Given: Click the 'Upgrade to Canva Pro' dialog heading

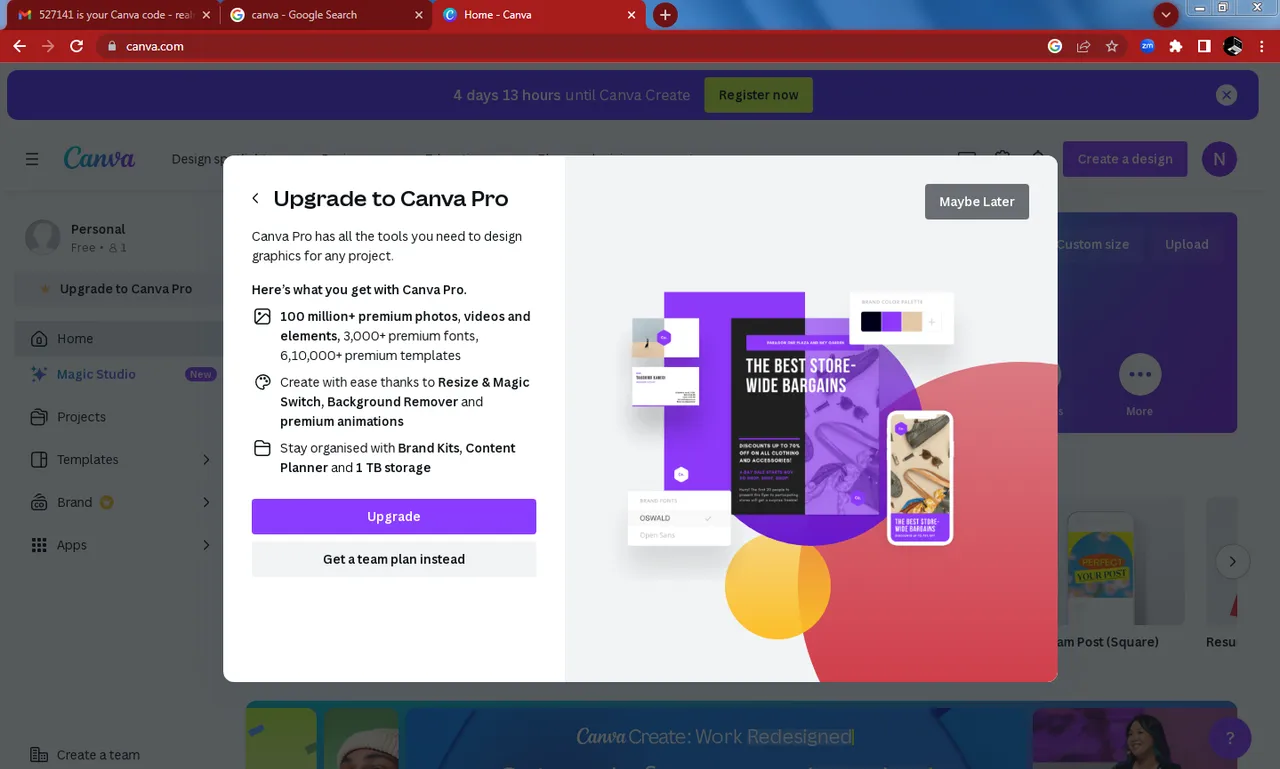Looking at the screenshot, I should coord(391,199).
